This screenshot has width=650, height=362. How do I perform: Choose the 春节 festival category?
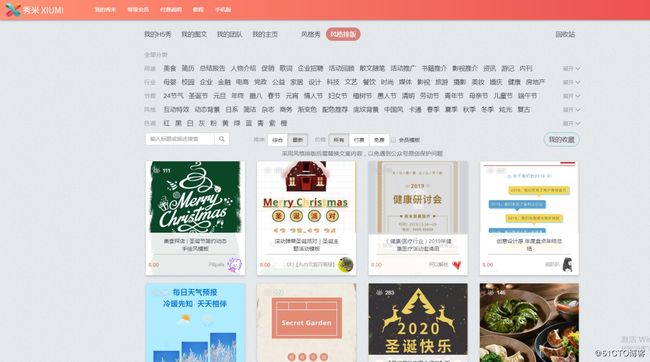[x=274, y=96]
